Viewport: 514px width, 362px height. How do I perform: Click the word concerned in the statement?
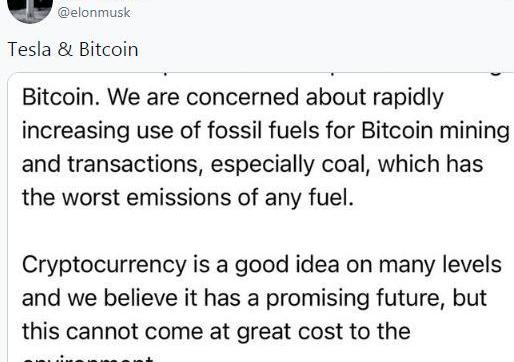(x=243, y=97)
